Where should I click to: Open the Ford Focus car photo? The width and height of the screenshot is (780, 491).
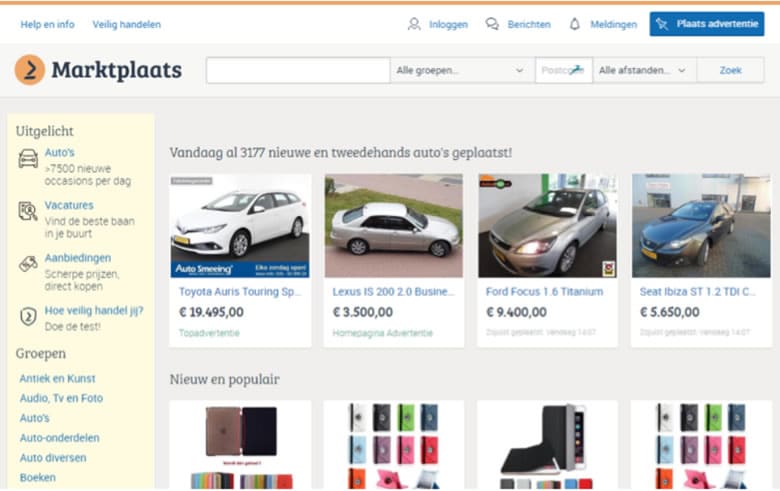tap(547, 225)
